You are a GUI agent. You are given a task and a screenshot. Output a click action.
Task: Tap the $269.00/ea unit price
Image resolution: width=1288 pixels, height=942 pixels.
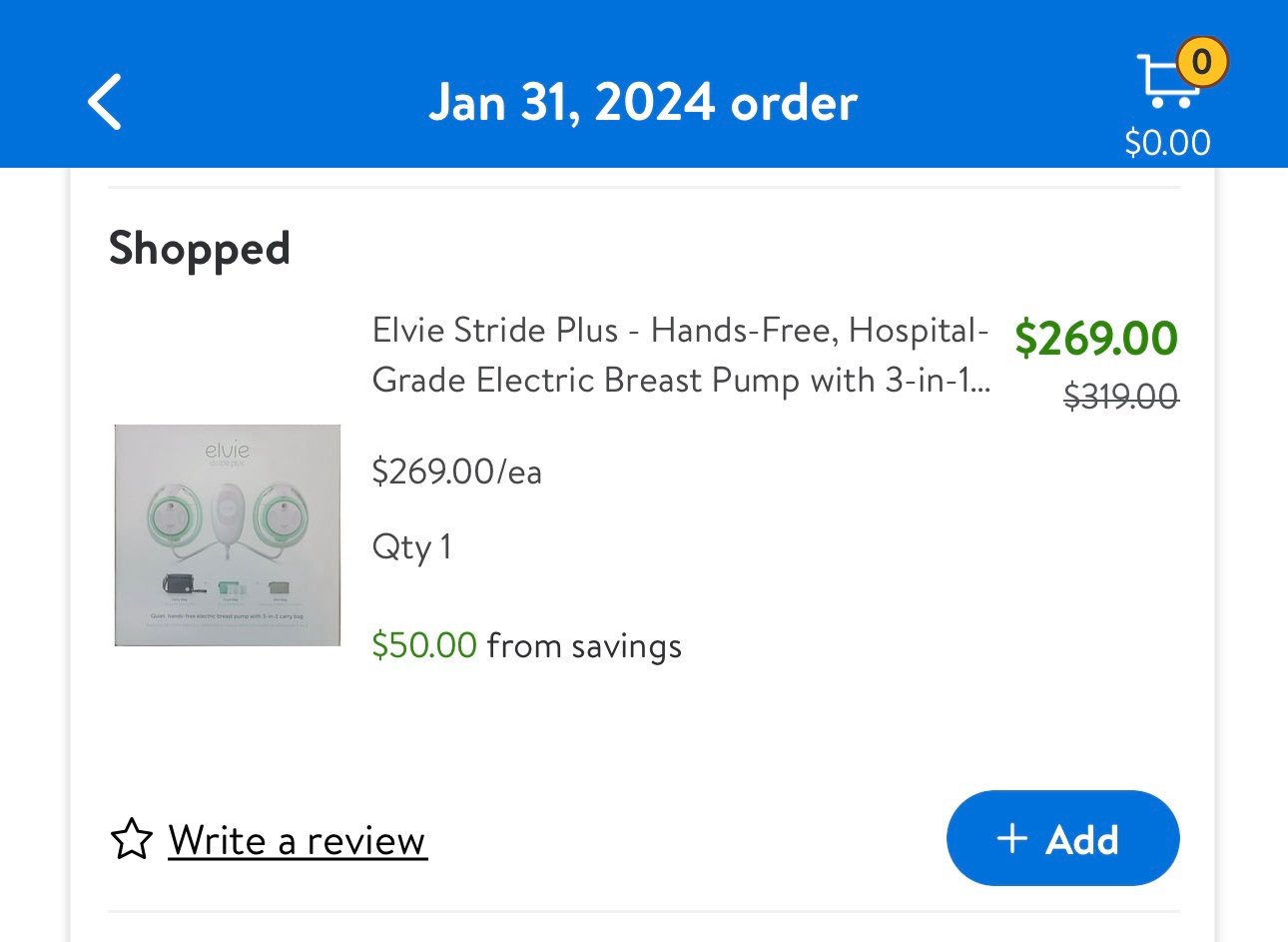tap(457, 471)
